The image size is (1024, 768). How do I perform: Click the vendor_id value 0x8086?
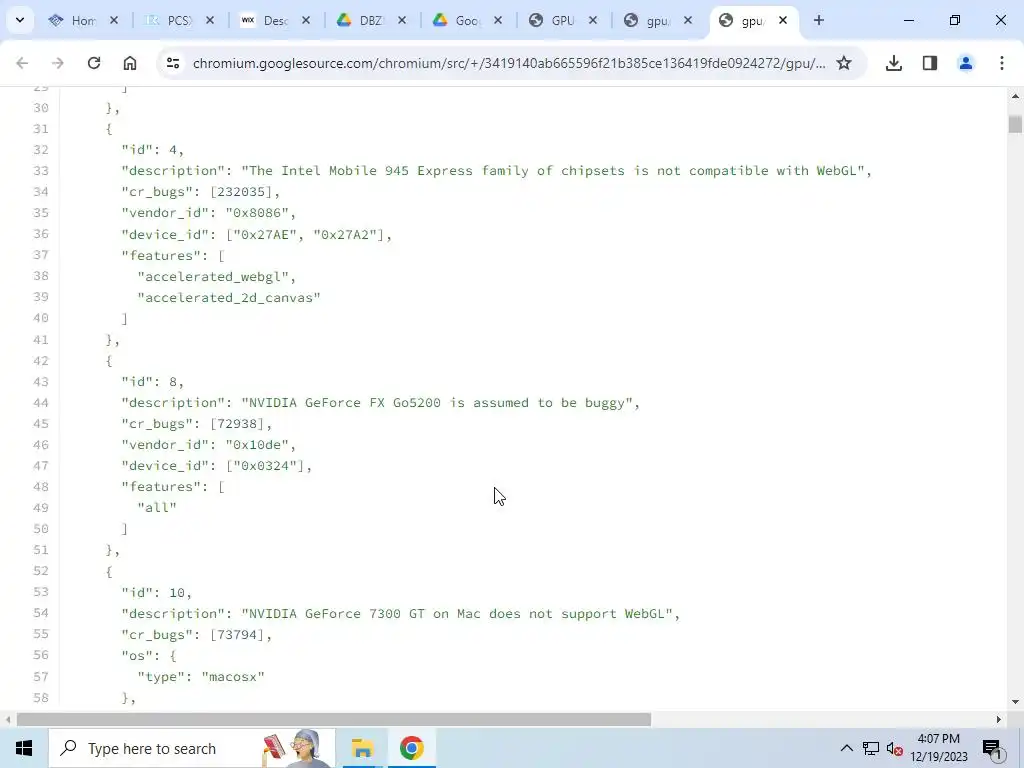coord(257,213)
